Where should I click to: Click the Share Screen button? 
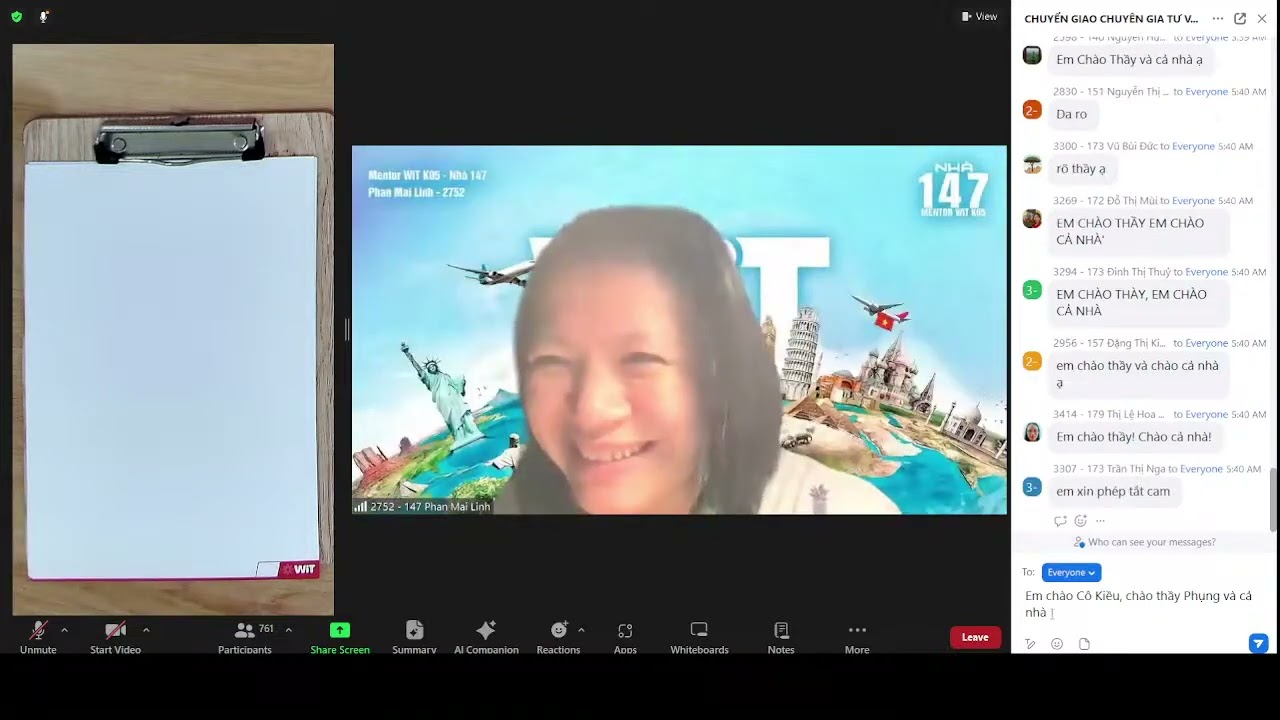(x=340, y=637)
